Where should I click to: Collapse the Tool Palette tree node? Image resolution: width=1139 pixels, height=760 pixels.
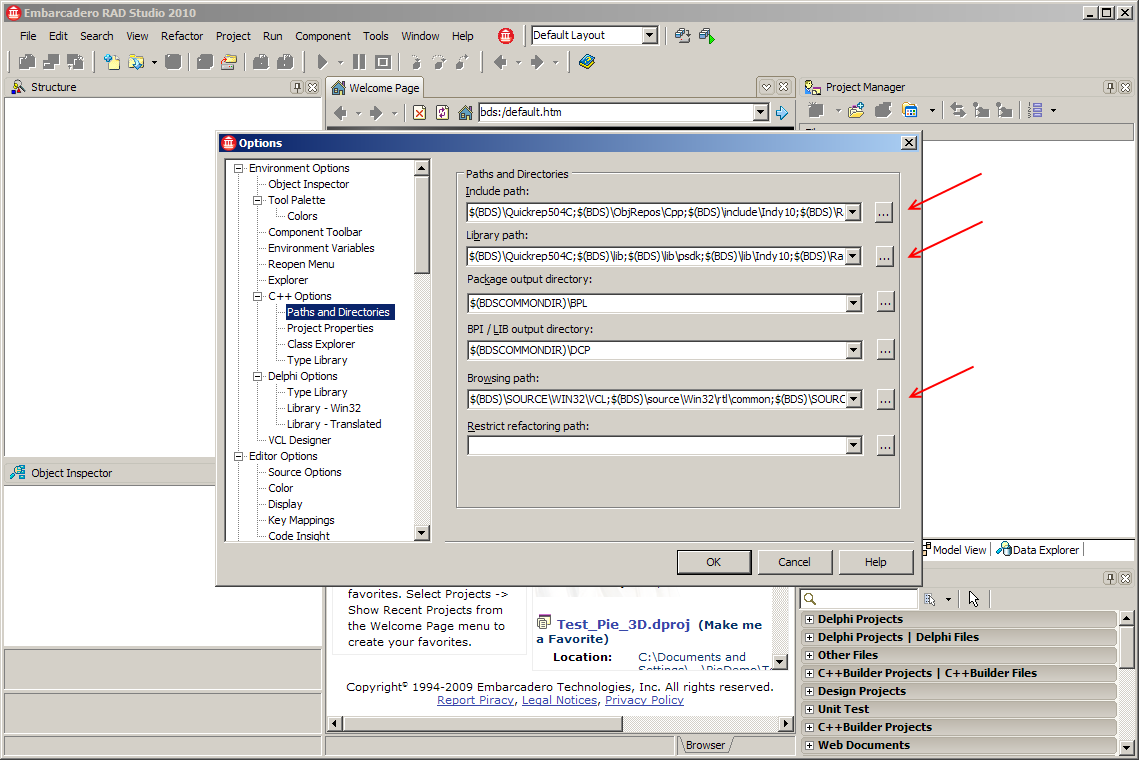257,200
